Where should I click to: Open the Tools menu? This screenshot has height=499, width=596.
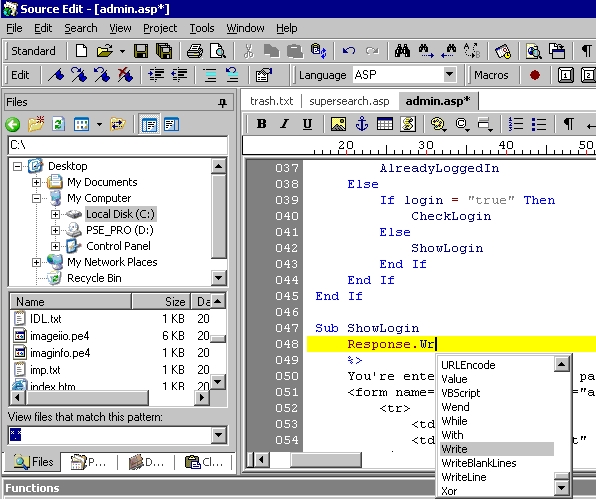tap(202, 29)
